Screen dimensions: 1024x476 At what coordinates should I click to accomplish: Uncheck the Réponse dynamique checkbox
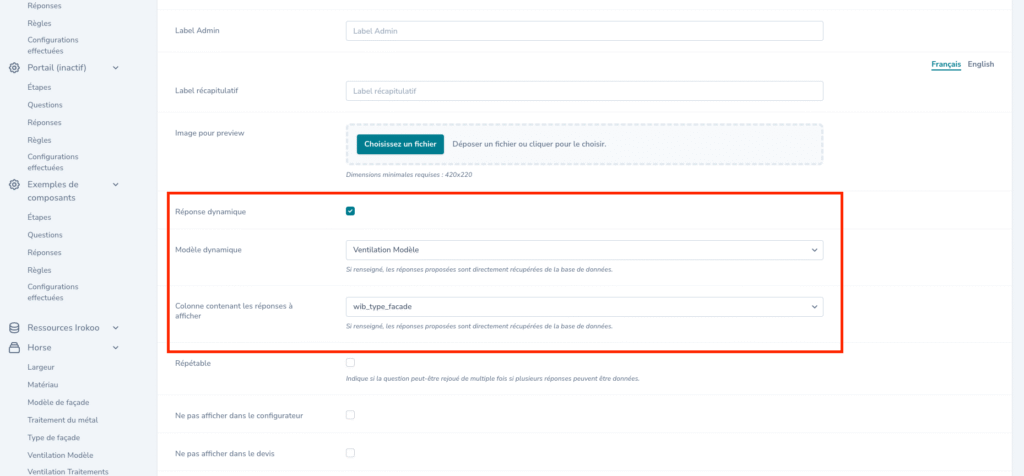(350, 211)
